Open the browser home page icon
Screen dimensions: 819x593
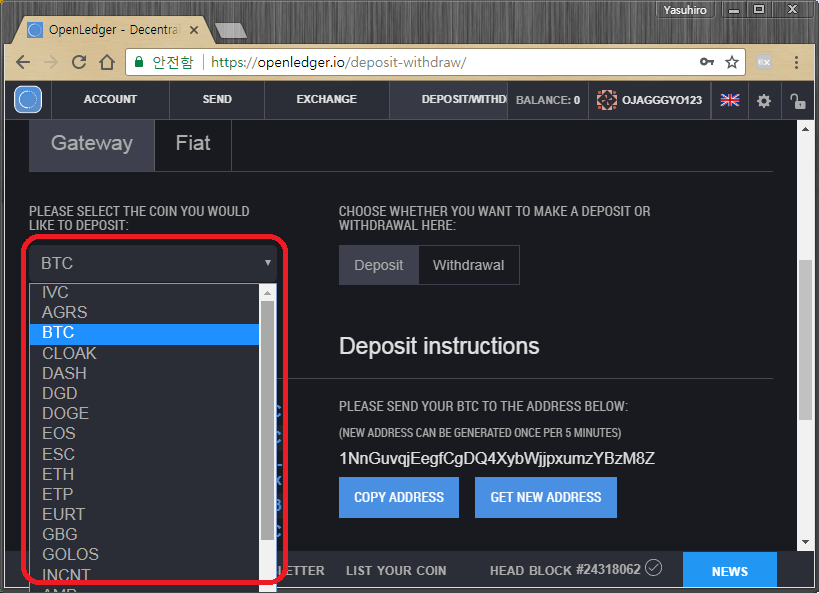[x=107, y=62]
